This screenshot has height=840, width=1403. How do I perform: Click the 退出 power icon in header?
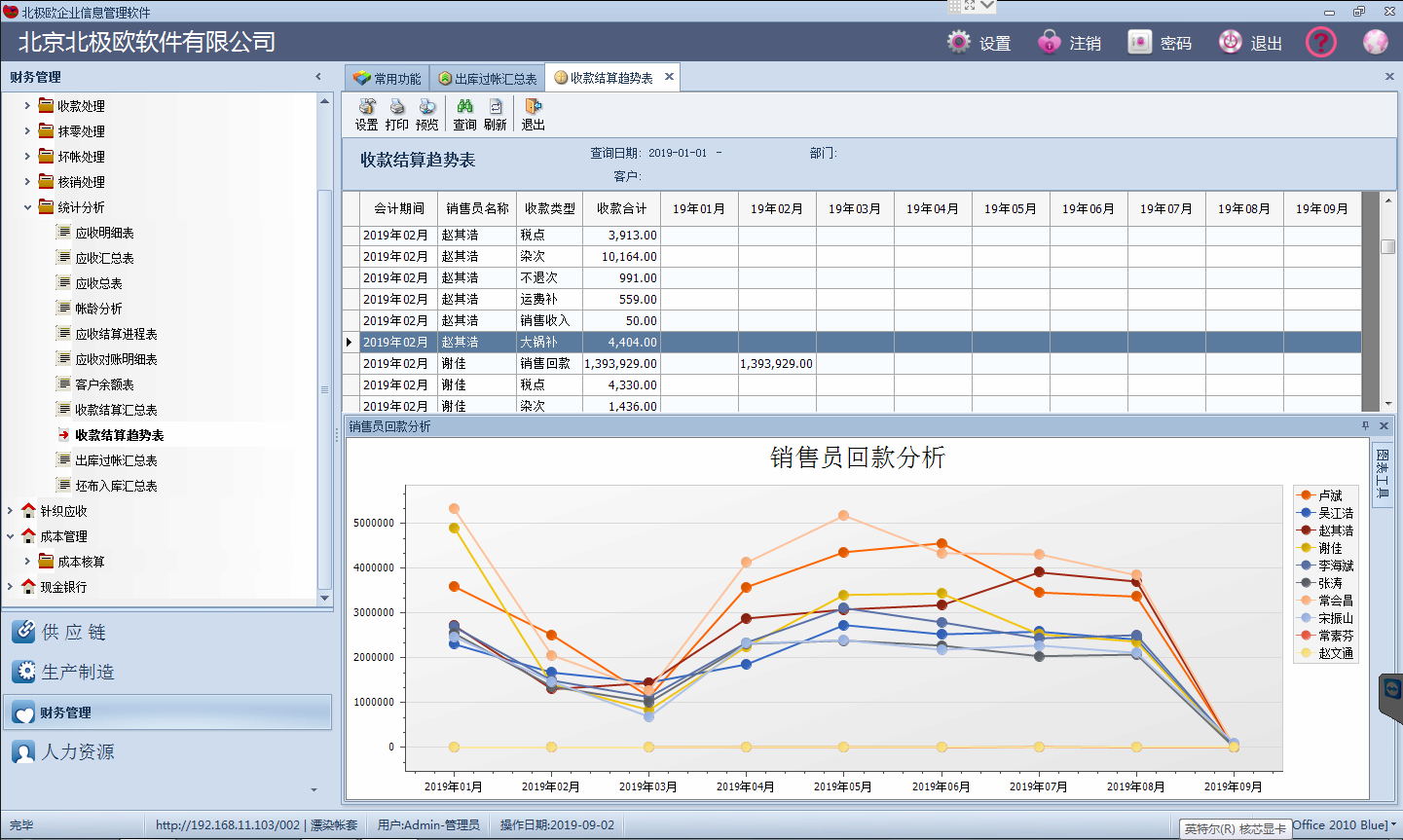pyautogui.click(x=1231, y=42)
